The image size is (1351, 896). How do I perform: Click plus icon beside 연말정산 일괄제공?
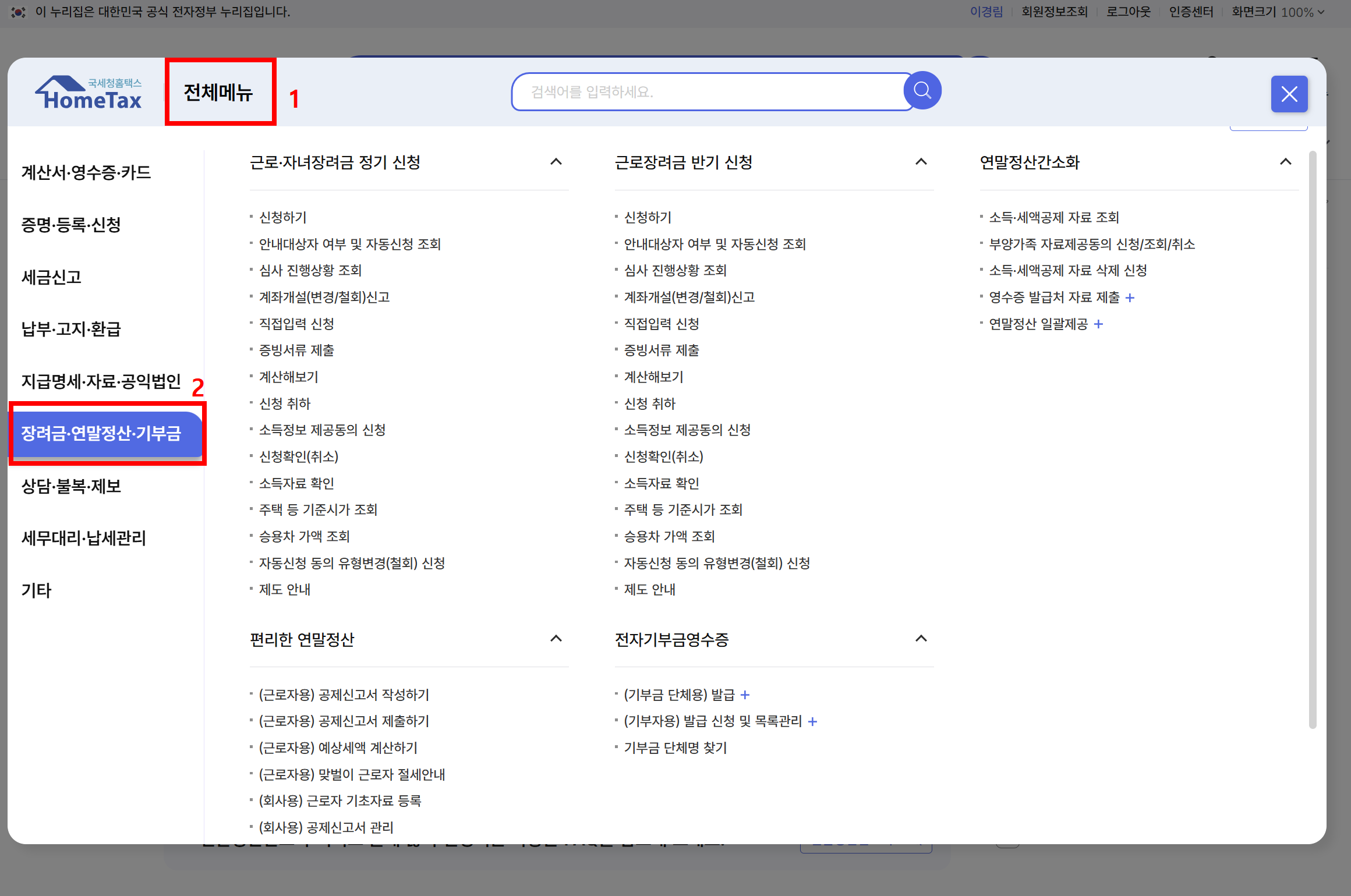(1098, 324)
